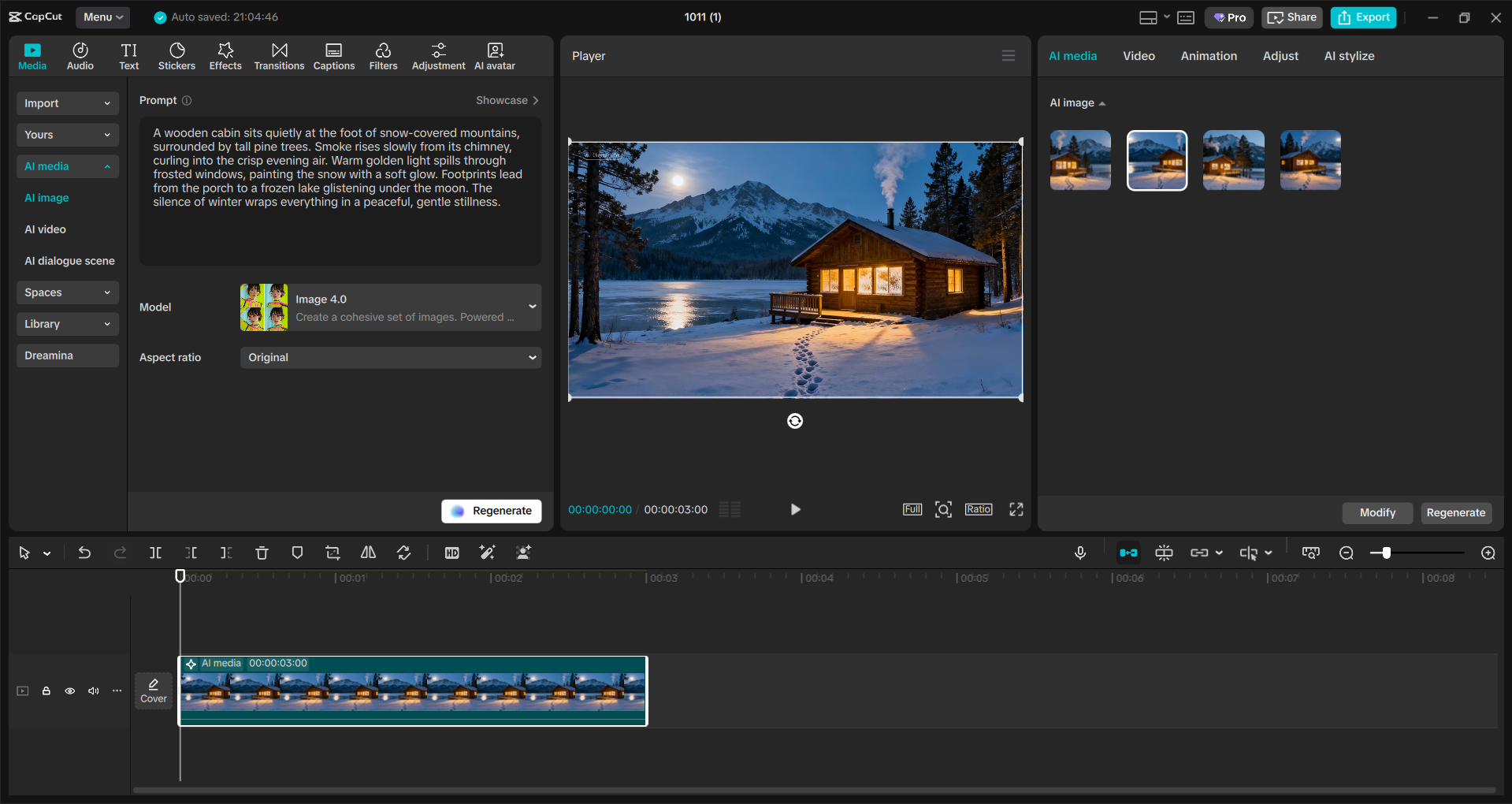Toggle visibility of the AI media track
Viewport: 1512px width, 804px height.
click(x=70, y=691)
